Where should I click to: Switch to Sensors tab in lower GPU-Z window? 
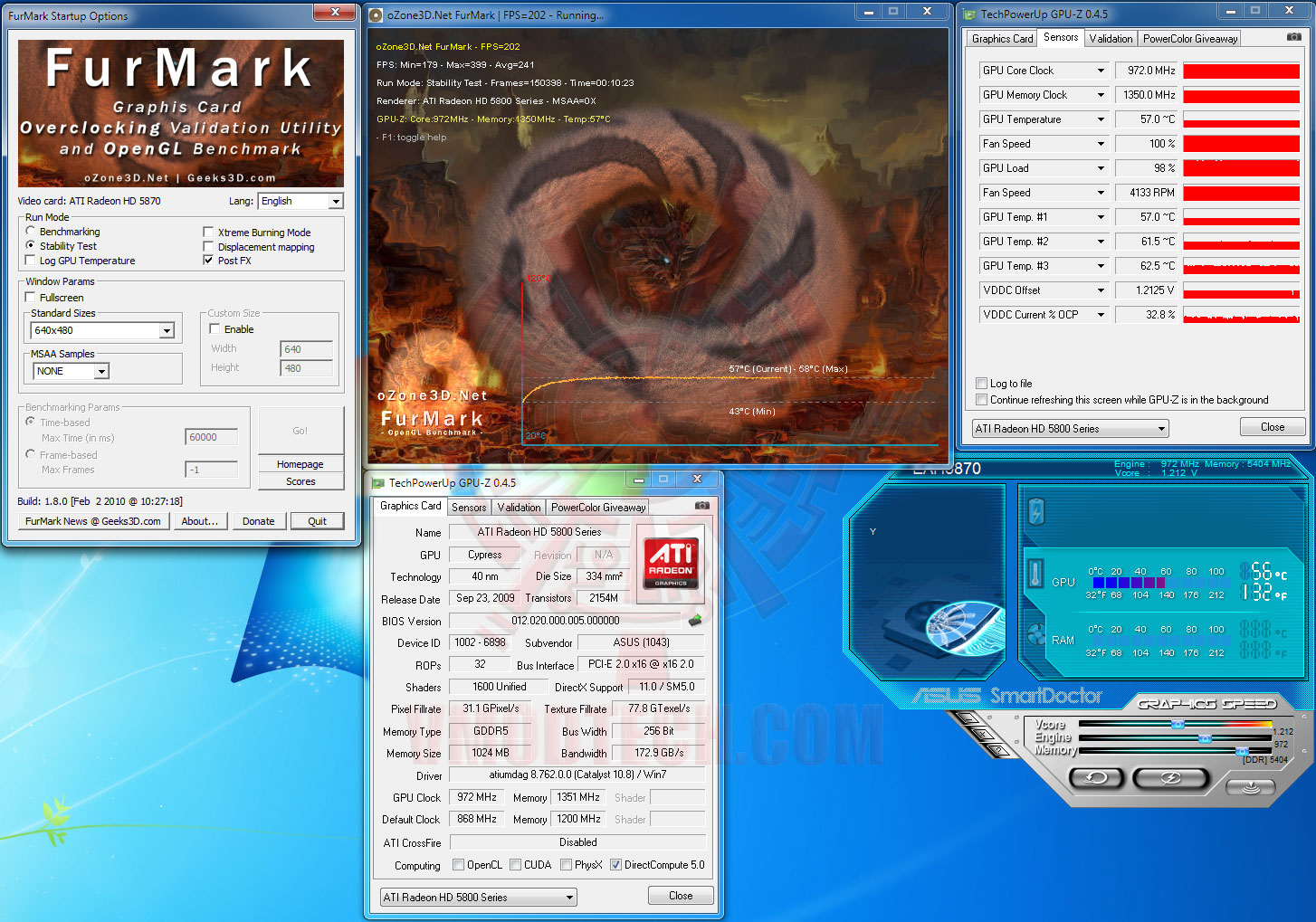pyautogui.click(x=469, y=508)
